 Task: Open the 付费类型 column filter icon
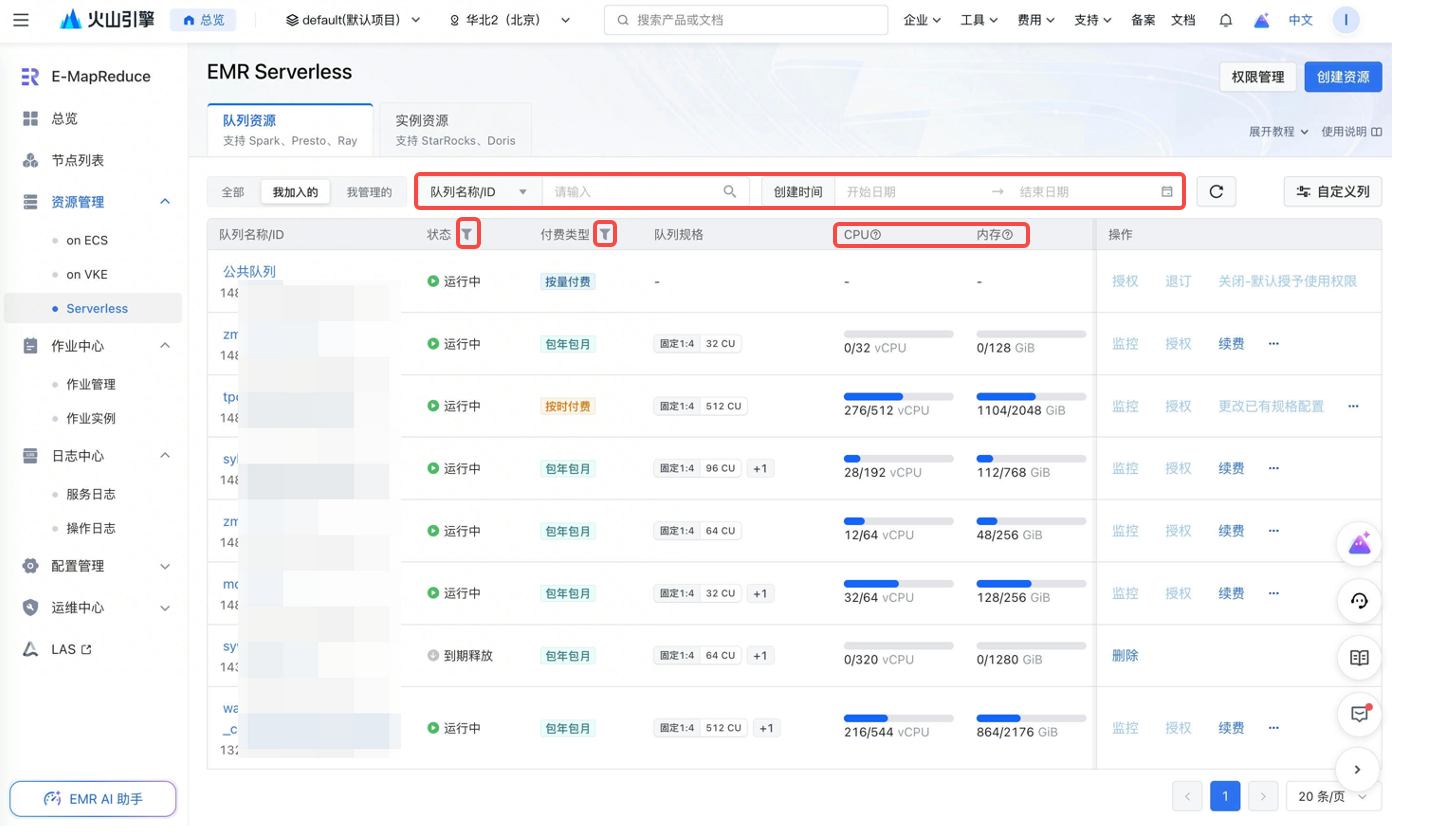(x=605, y=235)
